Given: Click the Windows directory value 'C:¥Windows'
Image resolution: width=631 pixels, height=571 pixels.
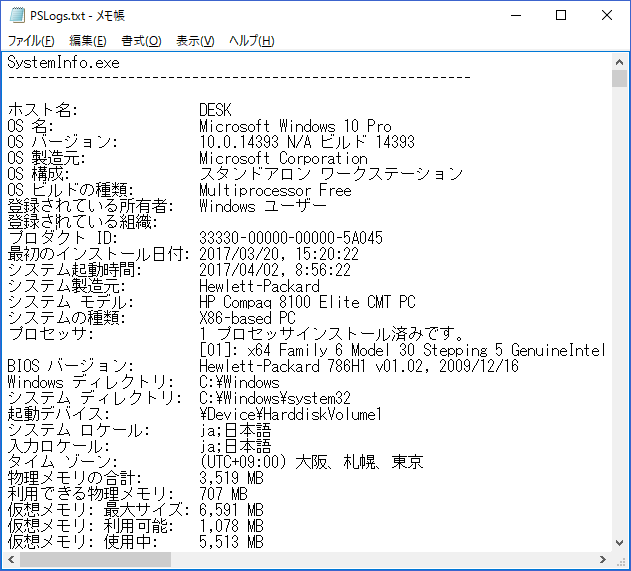Looking at the screenshot, I should [x=239, y=382].
